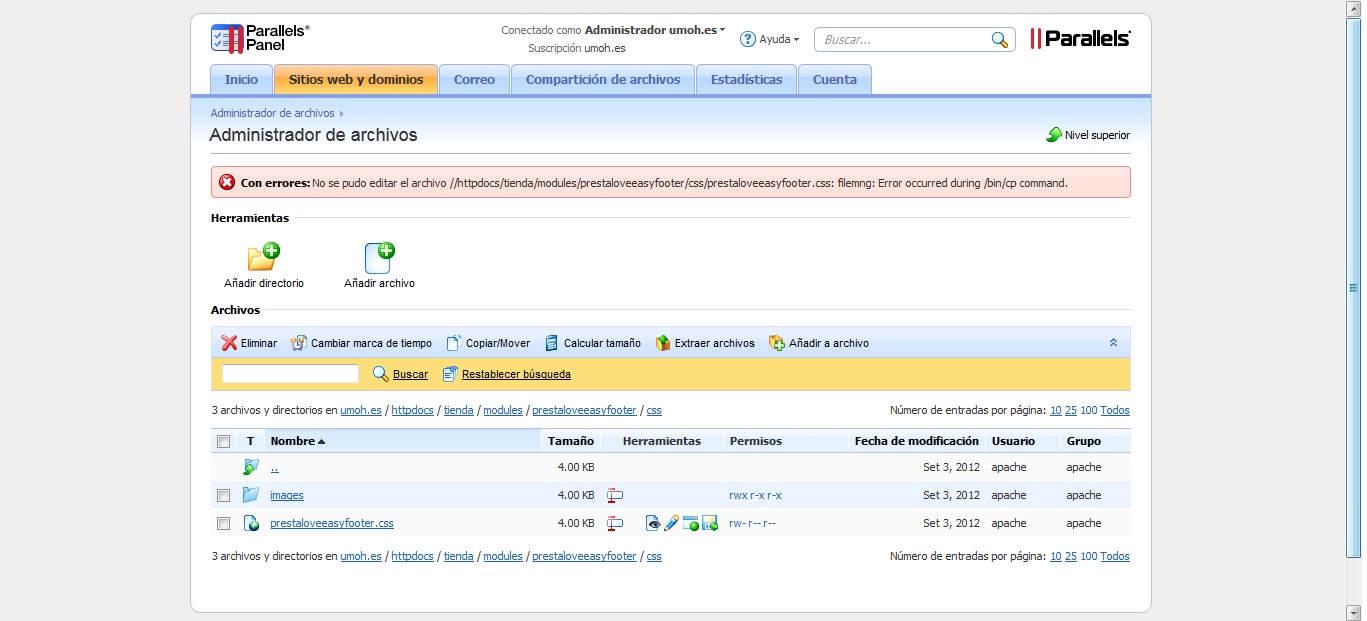
Task: Toggle the select-all checkbox in table header
Action: point(224,441)
